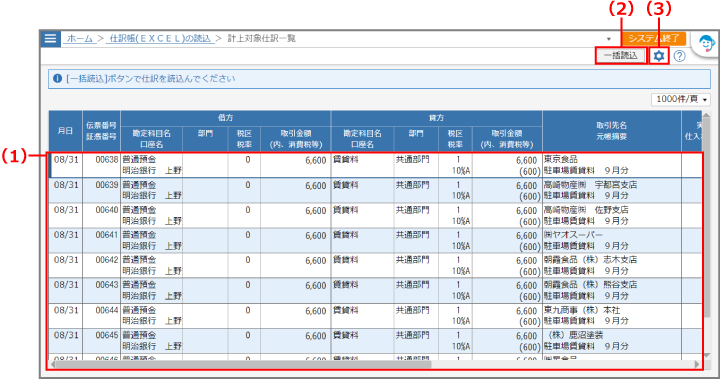720x379 pixels.
Task: Click debit tax class 0 in row 00645
Action: tap(248, 335)
